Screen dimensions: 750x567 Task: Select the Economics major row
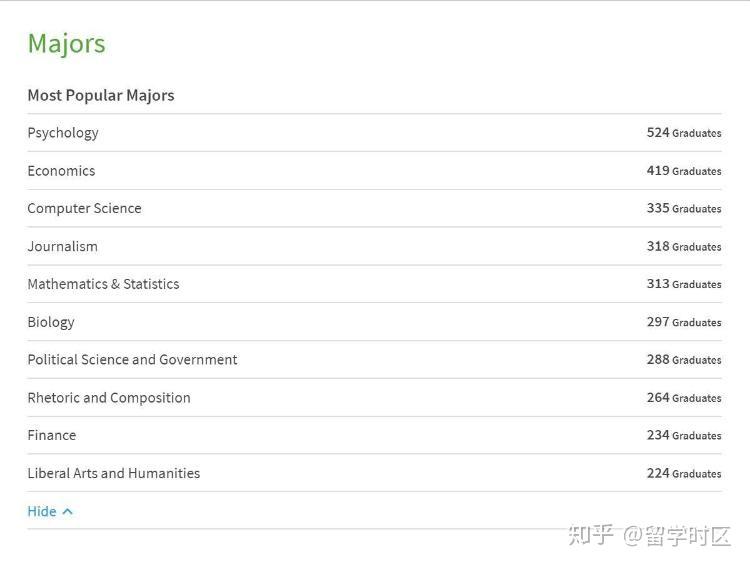point(61,171)
